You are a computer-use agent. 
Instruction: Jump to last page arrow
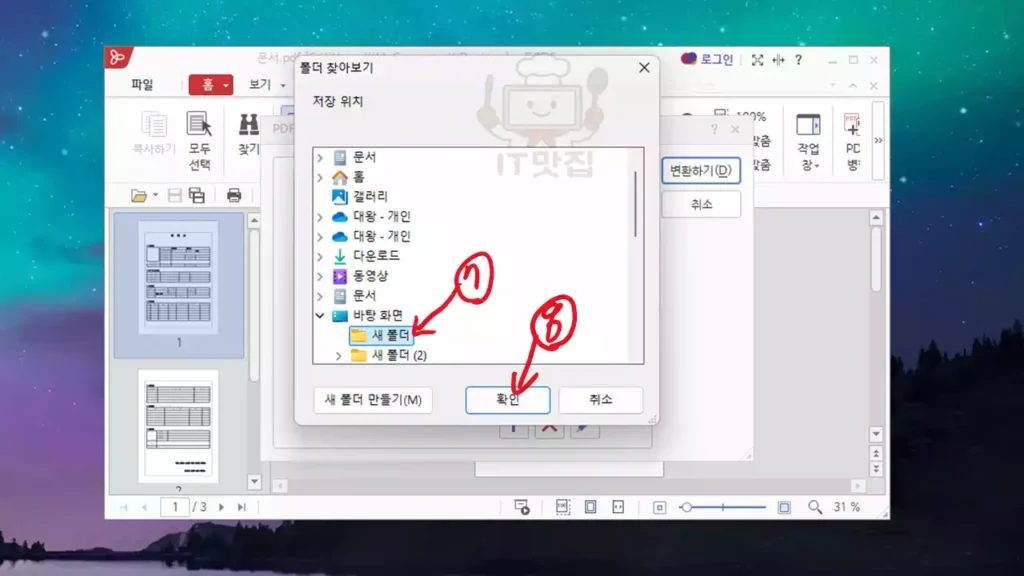(241, 507)
